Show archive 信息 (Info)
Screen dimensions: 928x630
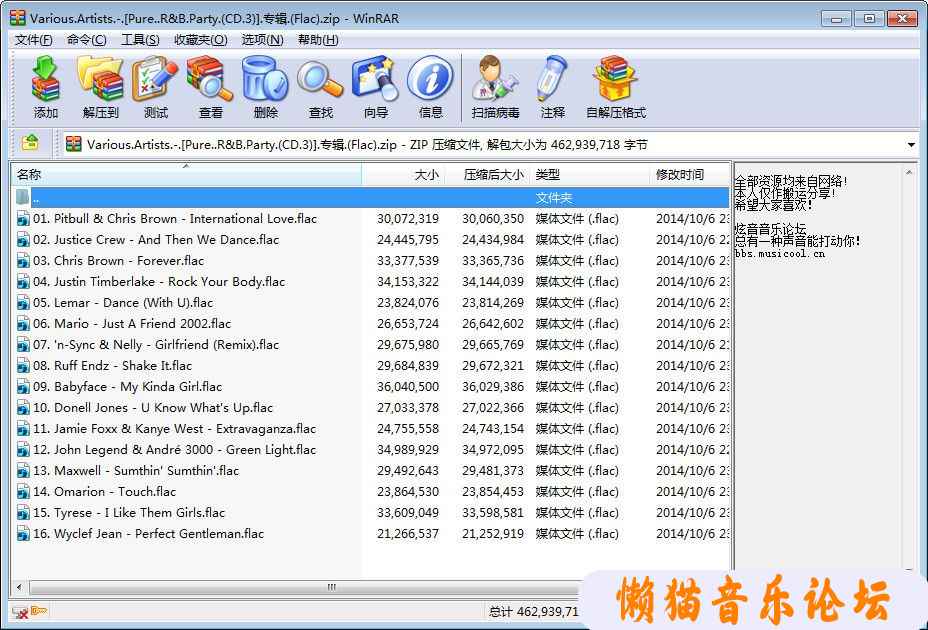(x=430, y=86)
